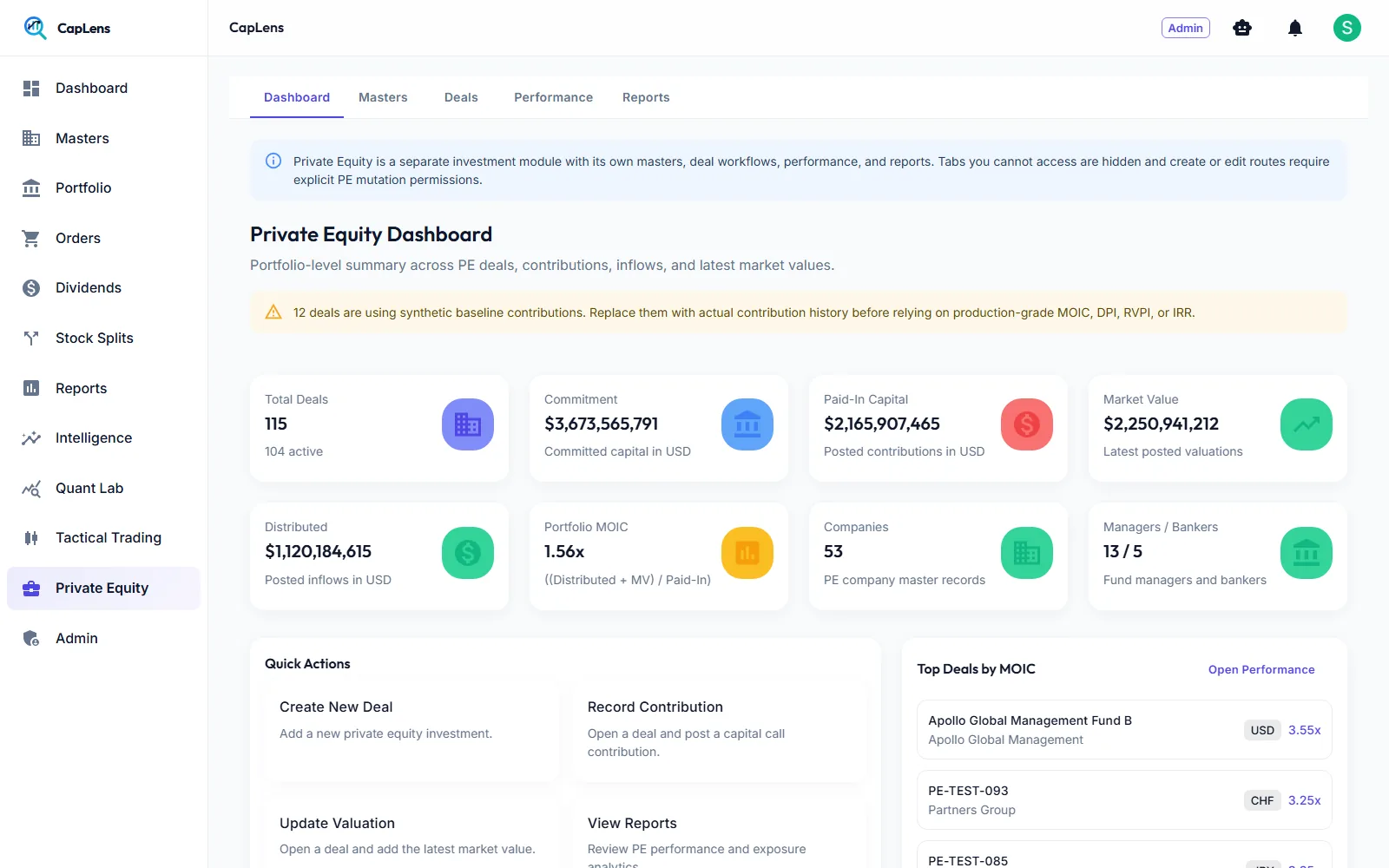
Task: Click the Reports bar chart icon in sidebar
Action: point(31,388)
